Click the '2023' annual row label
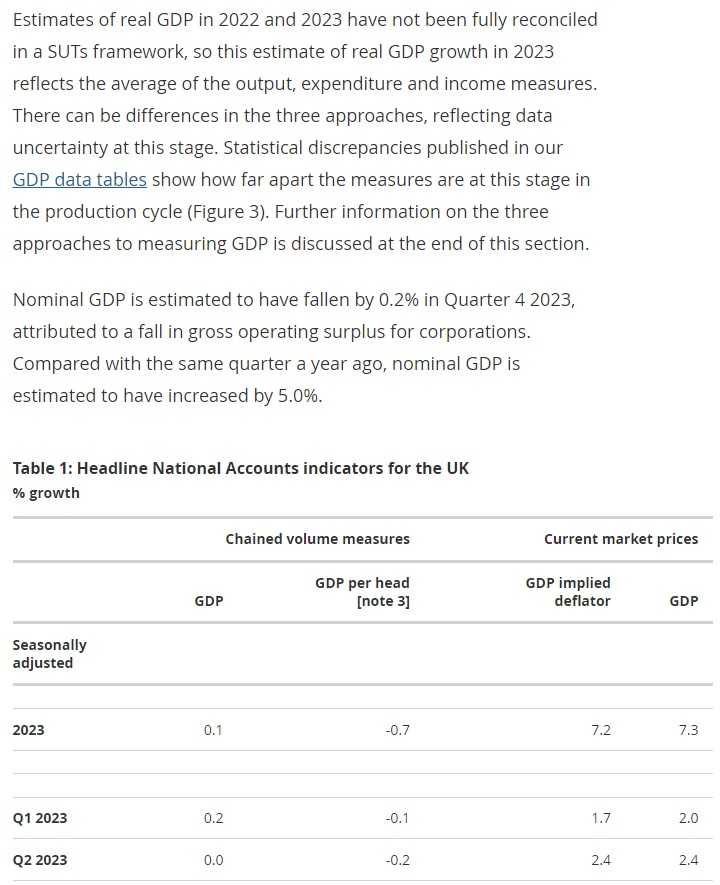The height and width of the screenshot is (885, 720). point(28,730)
